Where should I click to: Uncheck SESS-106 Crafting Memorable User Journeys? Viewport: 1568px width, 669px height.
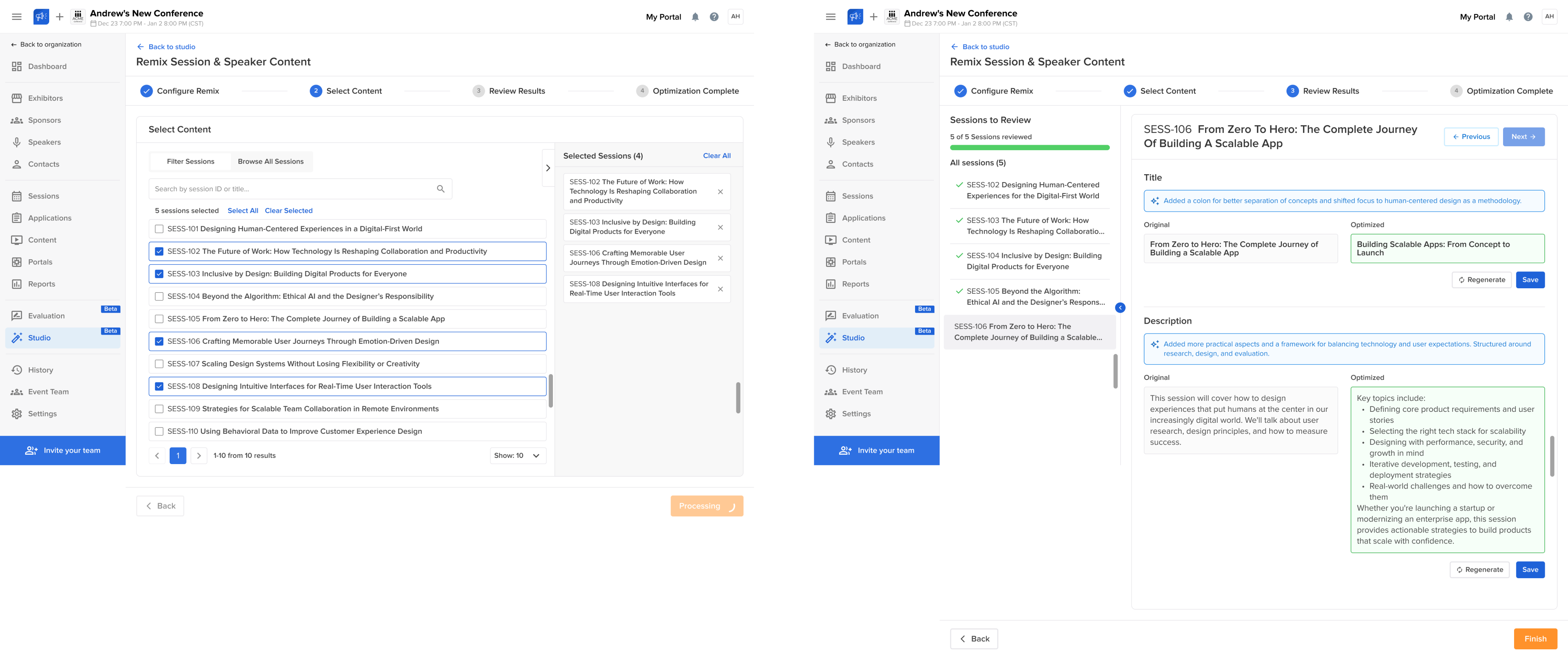[x=159, y=342]
